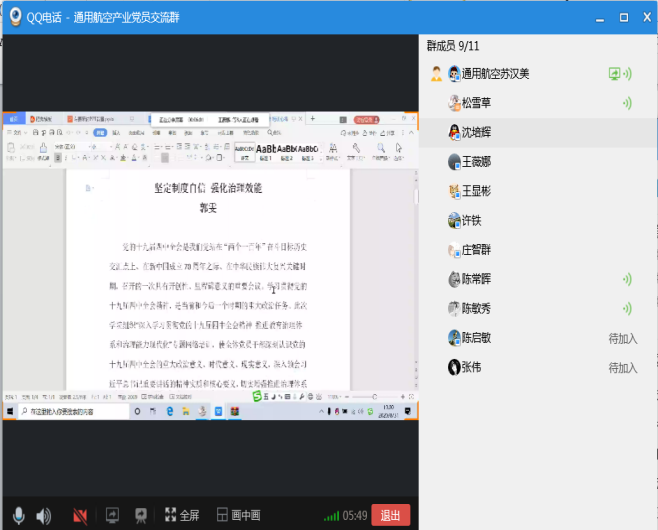
Task: Select member 陈启敏 pending to join
Action: 490,338
